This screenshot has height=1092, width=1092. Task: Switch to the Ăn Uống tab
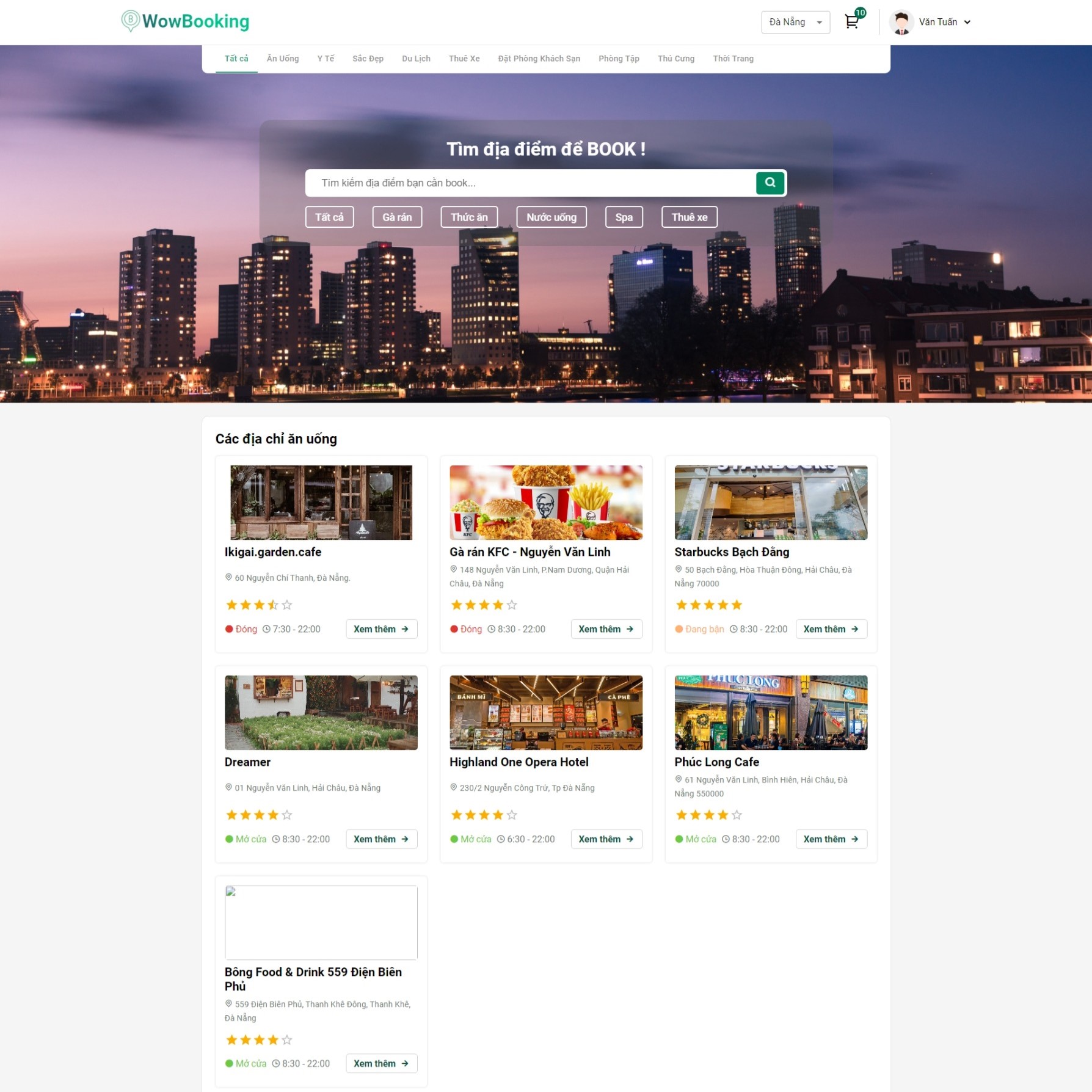[283, 59]
